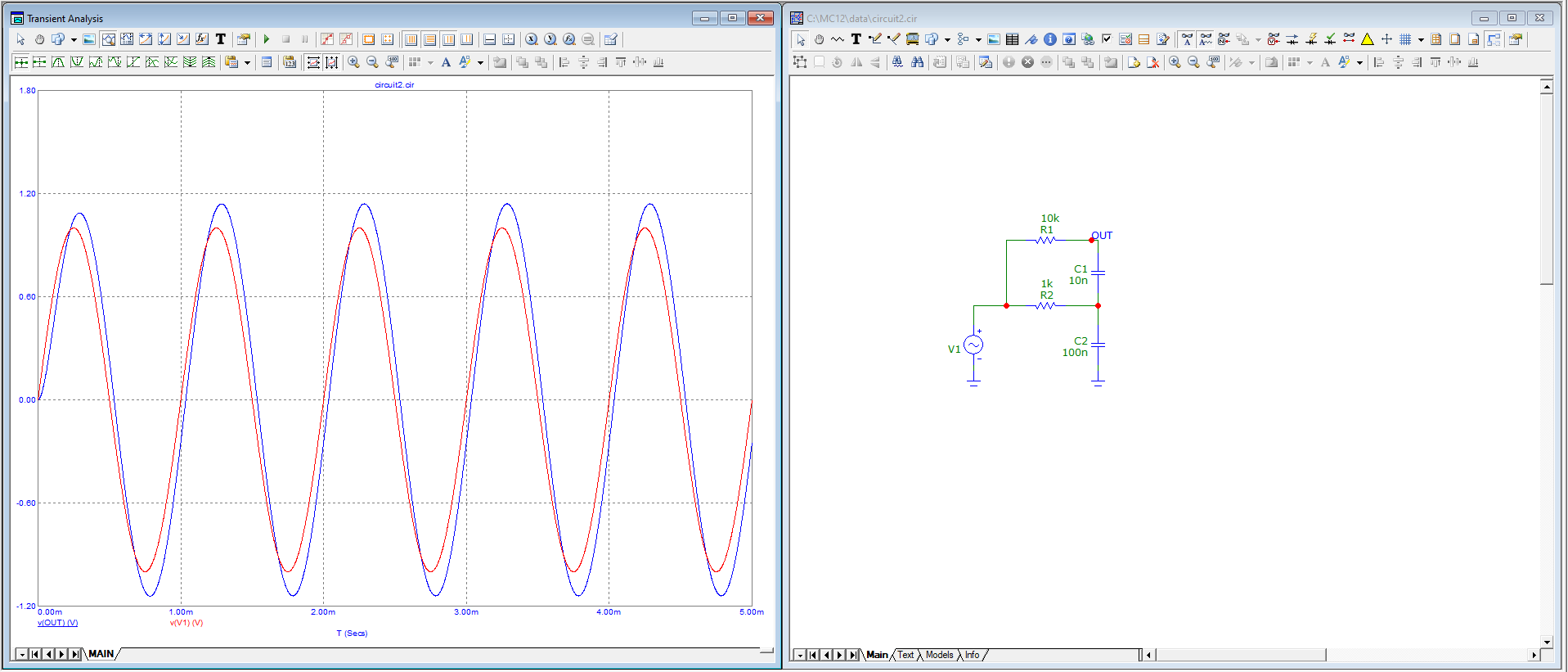Viewport: 1568px width, 672px height.
Task: Open the X expression go-to button
Action: pyautogui.click(x=532, y=39)
